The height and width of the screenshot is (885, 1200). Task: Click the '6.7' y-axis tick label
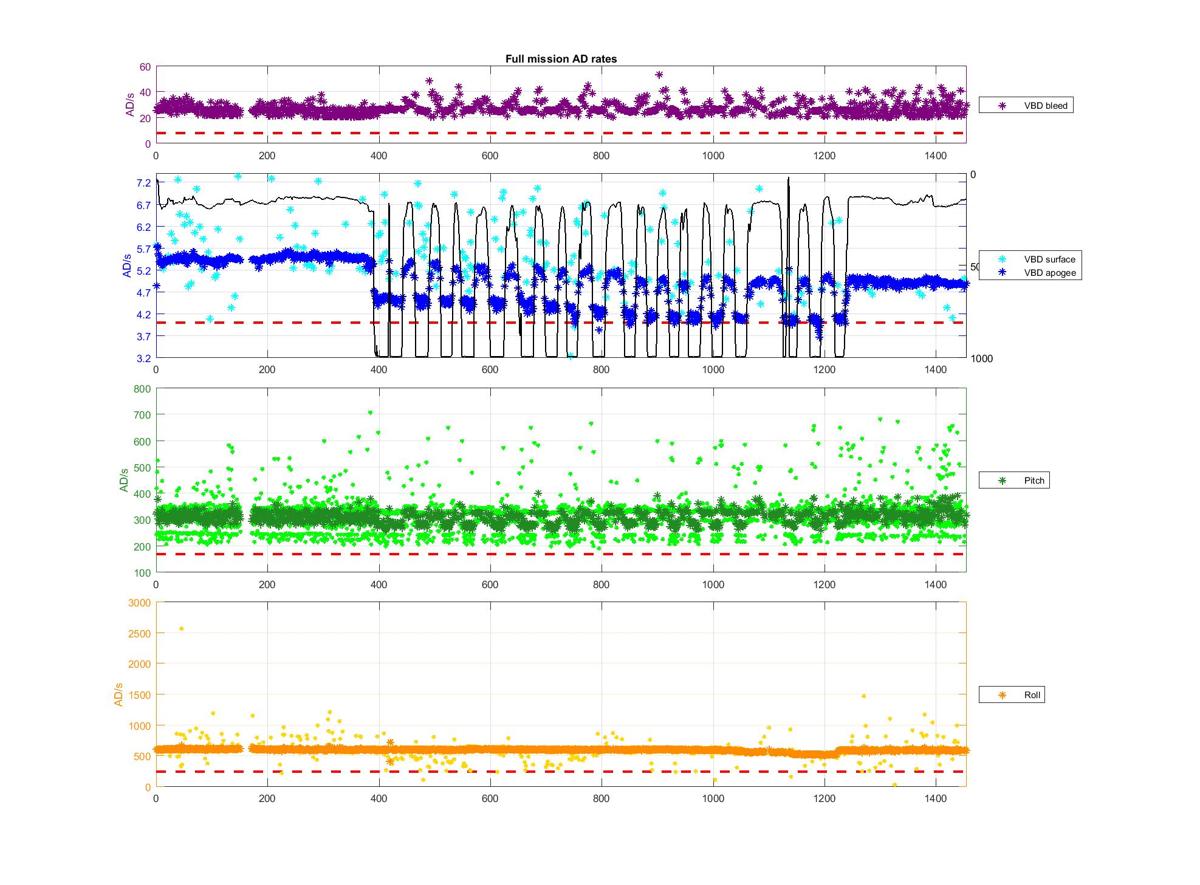(142, 205)
